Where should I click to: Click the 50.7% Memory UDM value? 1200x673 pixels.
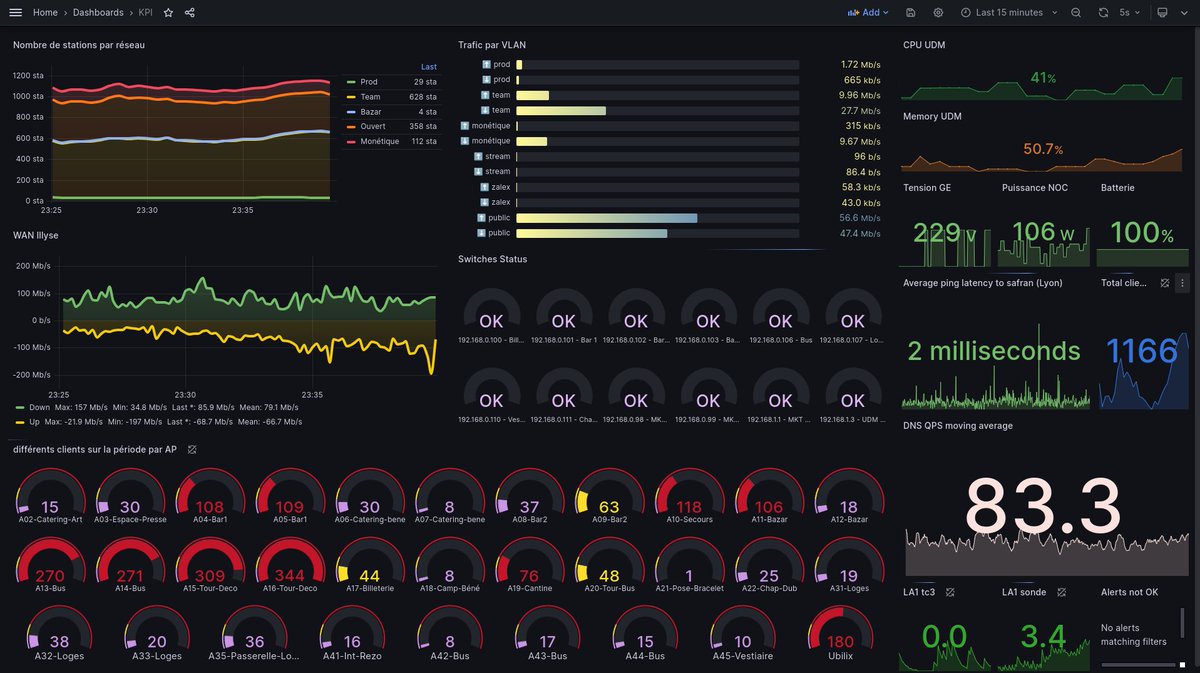(x=1043, y=149)
